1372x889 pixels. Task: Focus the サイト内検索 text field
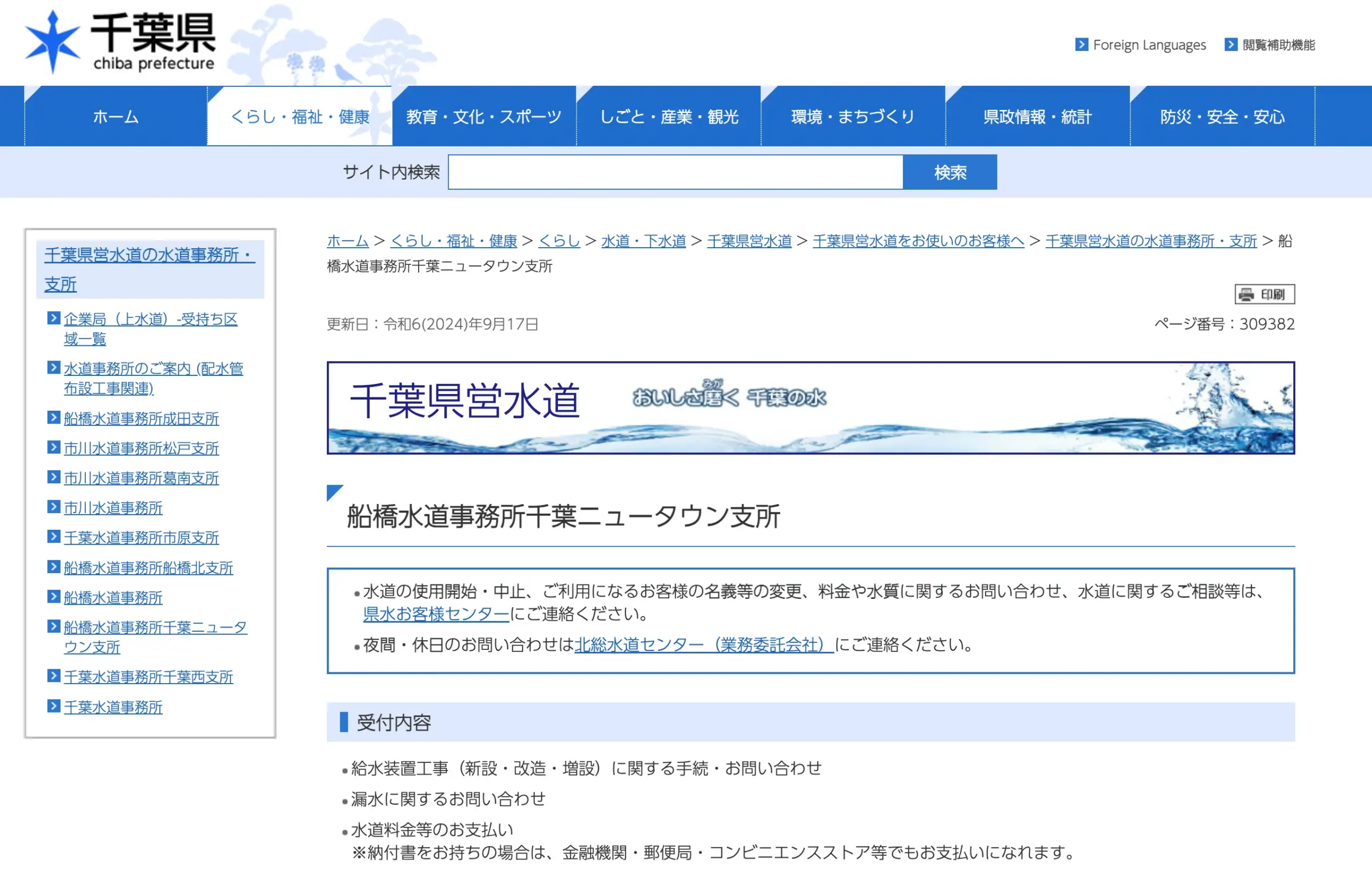point(675,172)
